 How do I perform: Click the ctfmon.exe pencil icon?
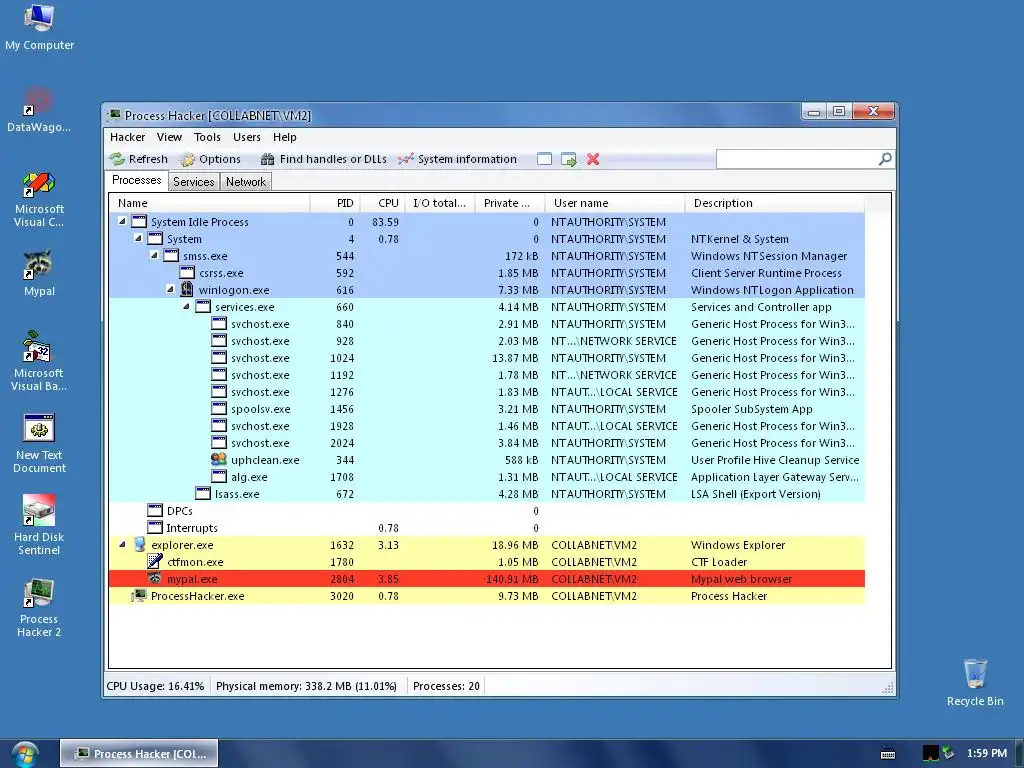(155, 561)
